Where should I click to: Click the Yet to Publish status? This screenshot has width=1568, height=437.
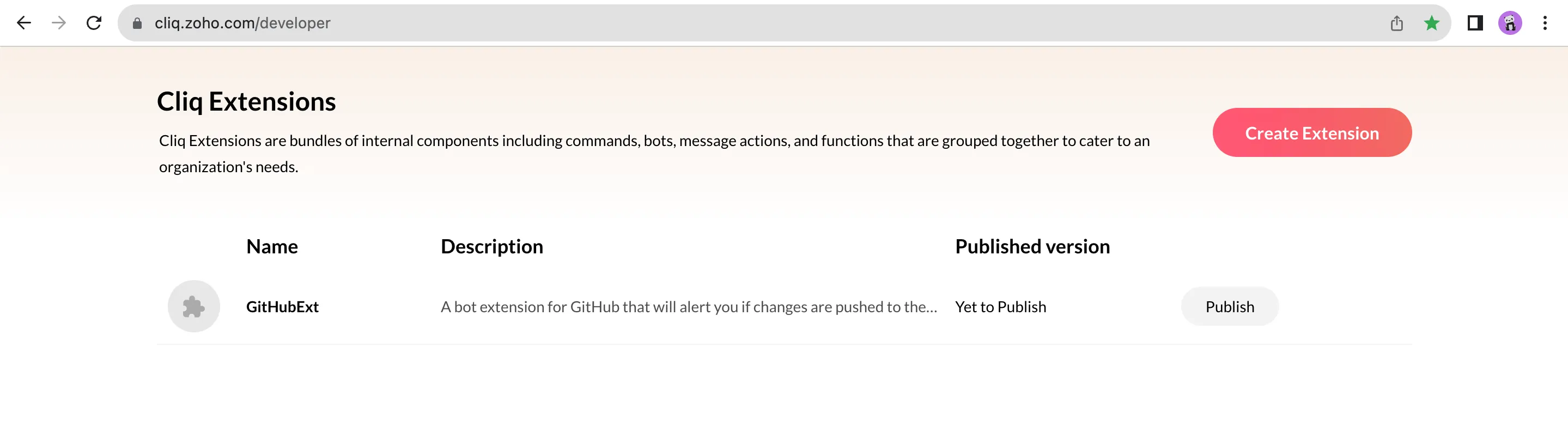click(x=1001, y=307)
